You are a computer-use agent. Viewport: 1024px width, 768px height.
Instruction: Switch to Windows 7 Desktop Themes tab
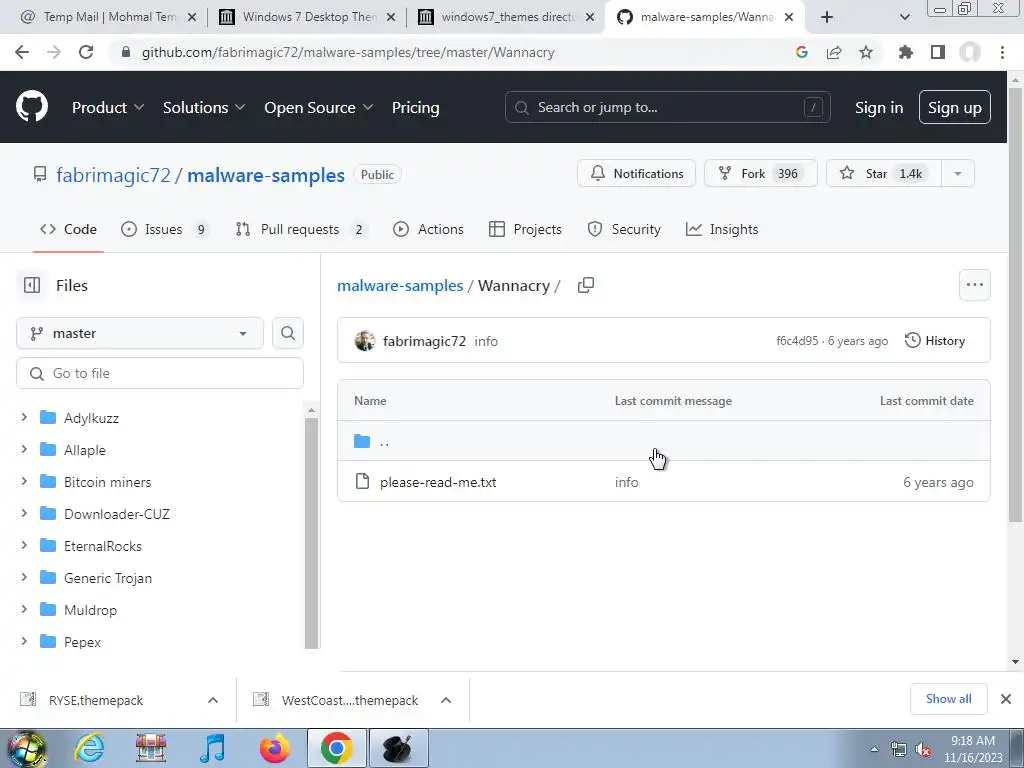coord(308,17)
